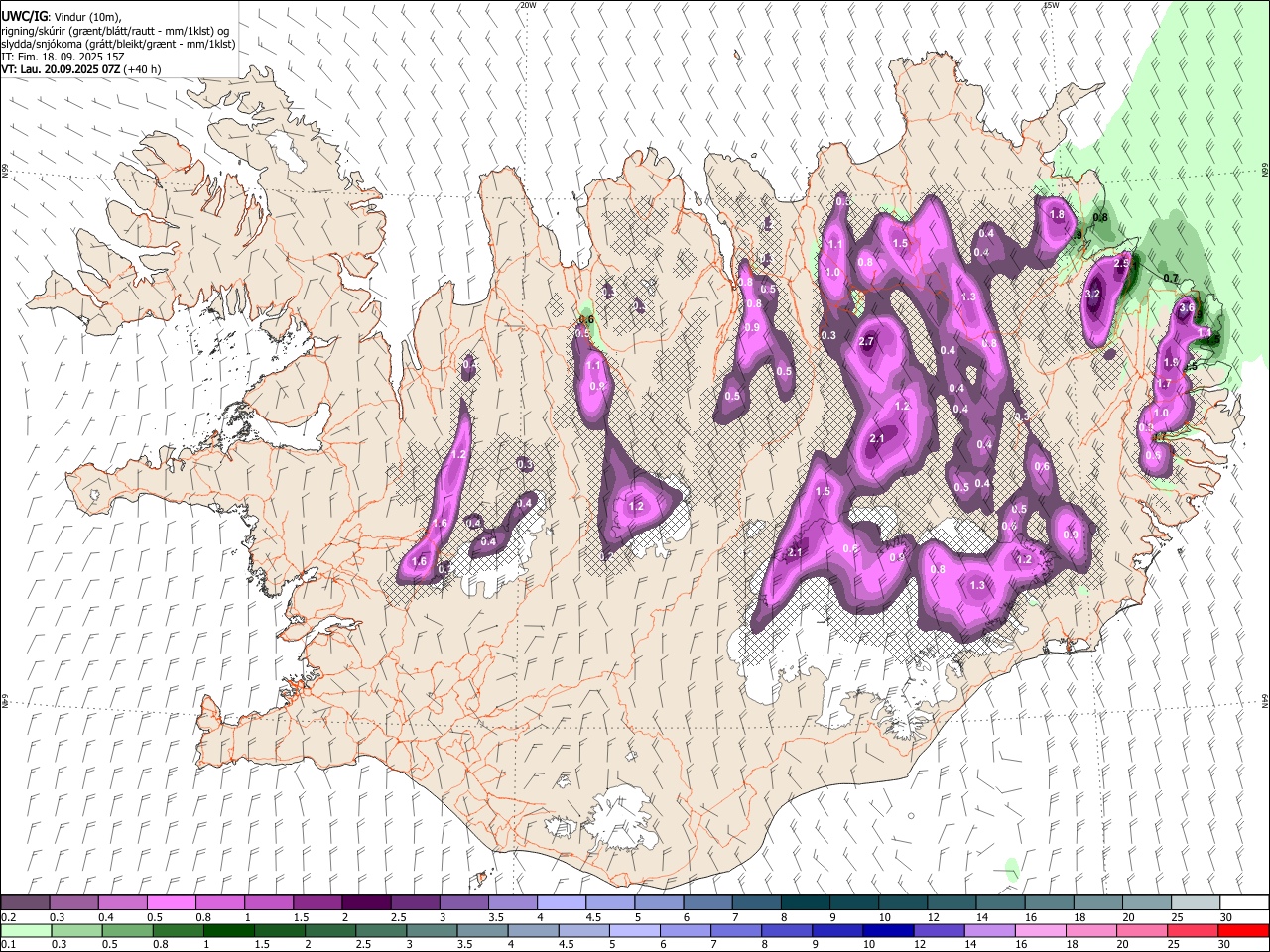Click the 'UWC/IG: Vindur (10m)' title line
This screenshot has width=1270, height=952.
pyautogui.click(x=61, y=17)
